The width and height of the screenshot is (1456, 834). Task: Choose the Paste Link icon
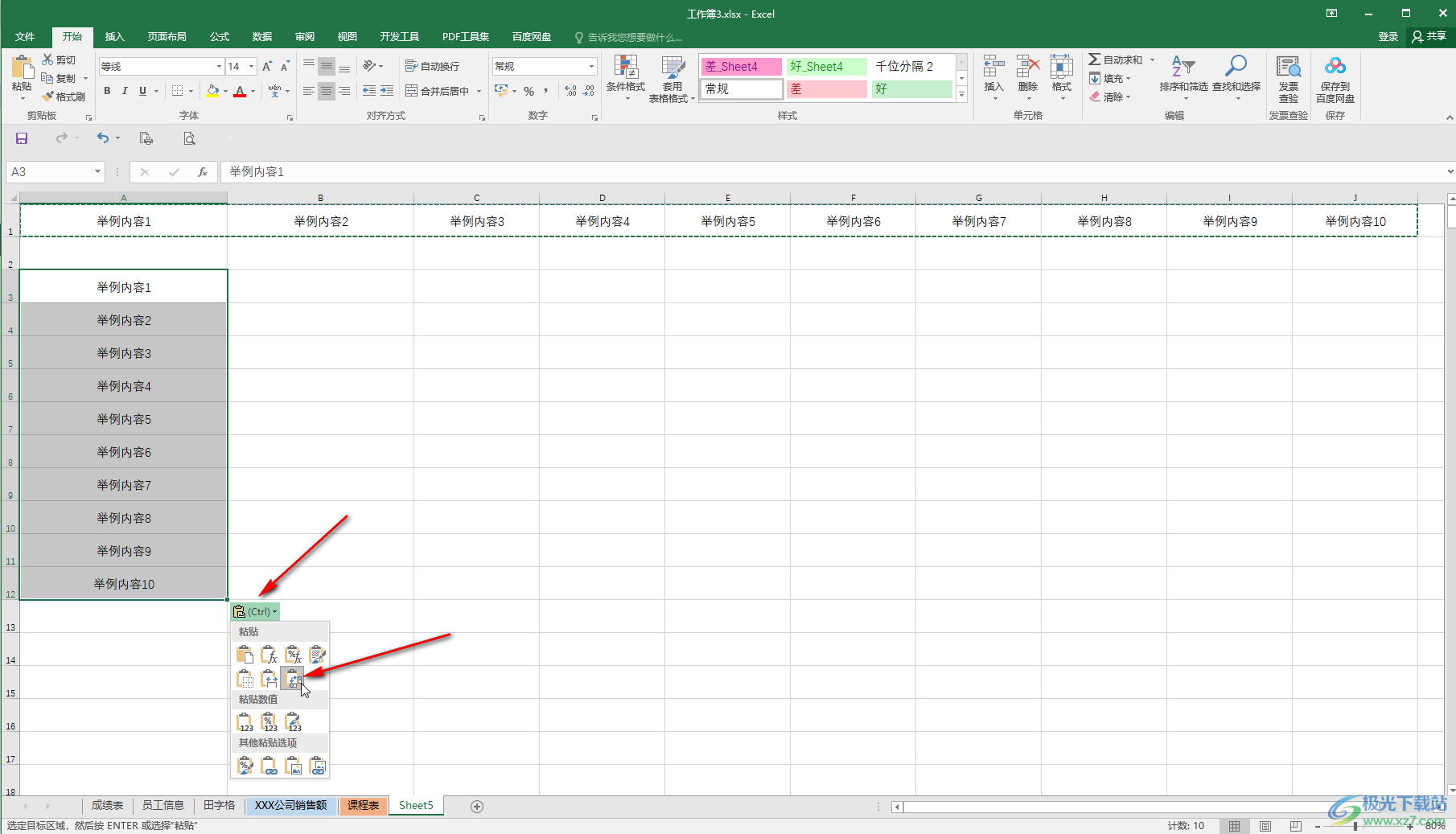click(269, 766)
